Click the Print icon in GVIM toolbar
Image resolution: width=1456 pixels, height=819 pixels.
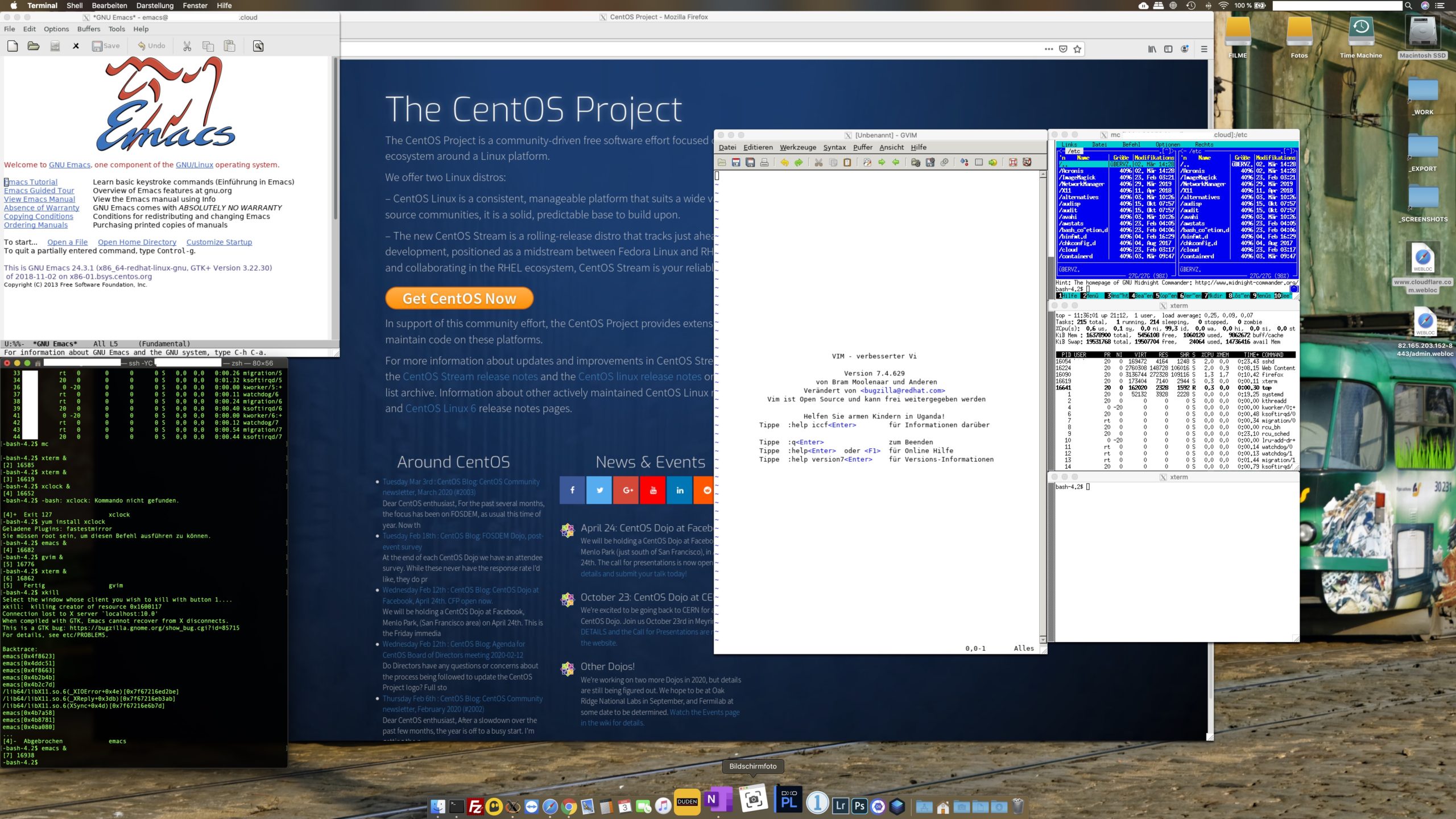(764, 163)
